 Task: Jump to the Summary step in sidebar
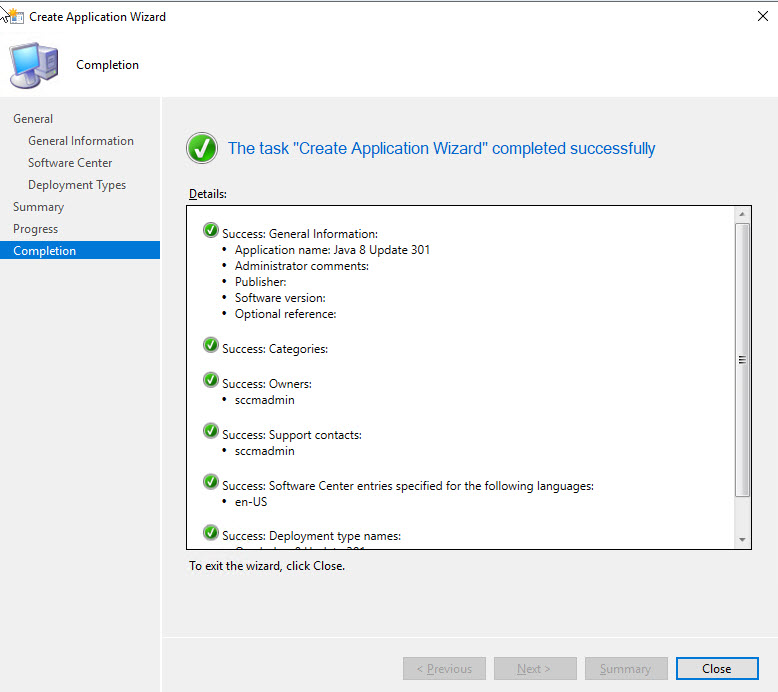point(38,207)
